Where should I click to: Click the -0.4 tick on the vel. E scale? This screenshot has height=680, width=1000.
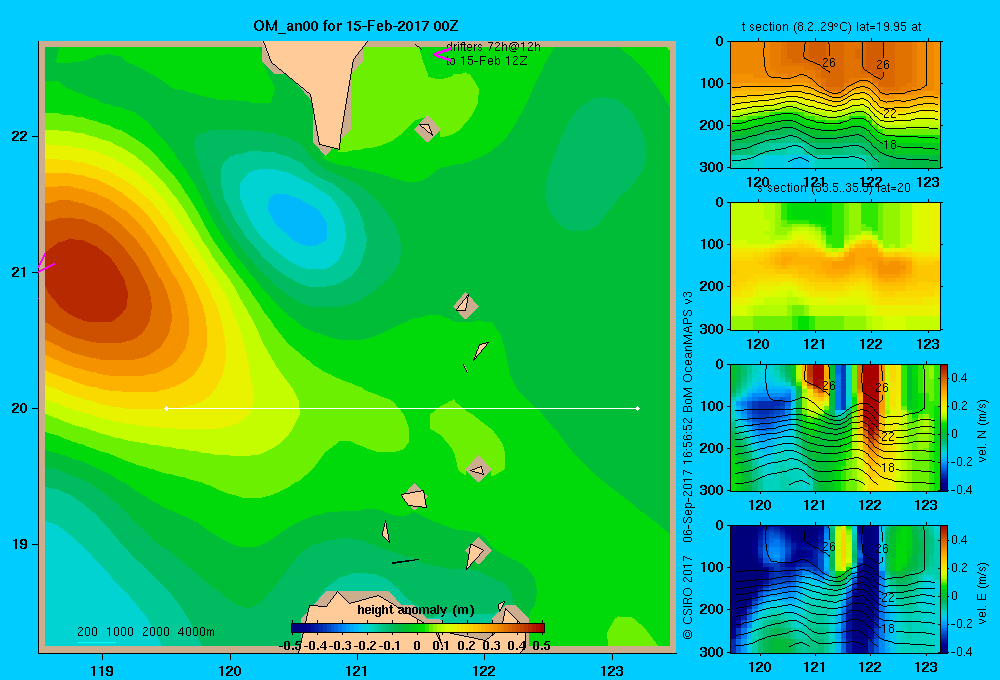click(961, 651)
